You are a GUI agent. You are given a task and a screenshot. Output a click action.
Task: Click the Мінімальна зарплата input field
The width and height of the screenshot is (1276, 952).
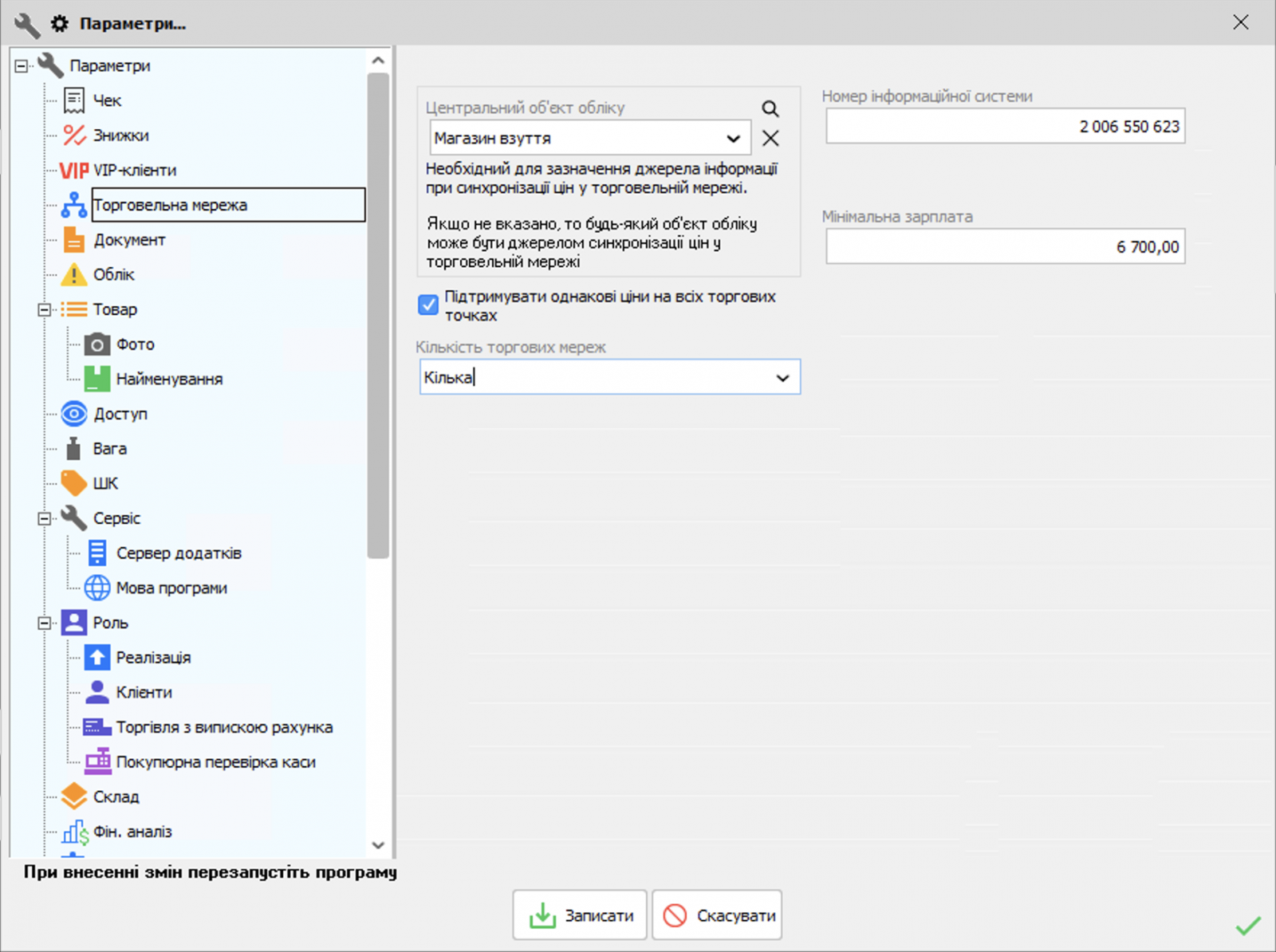point(1005,247)
